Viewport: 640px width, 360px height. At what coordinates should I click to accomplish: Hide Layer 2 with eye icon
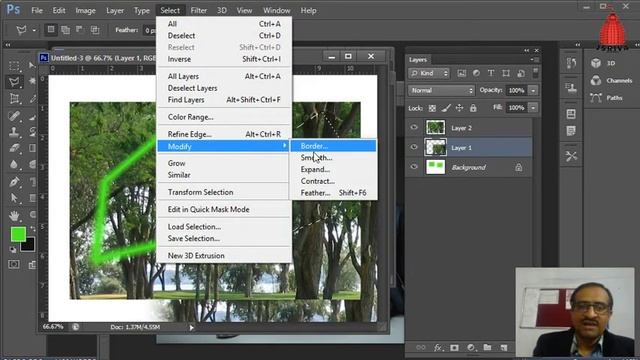(414, 127)
